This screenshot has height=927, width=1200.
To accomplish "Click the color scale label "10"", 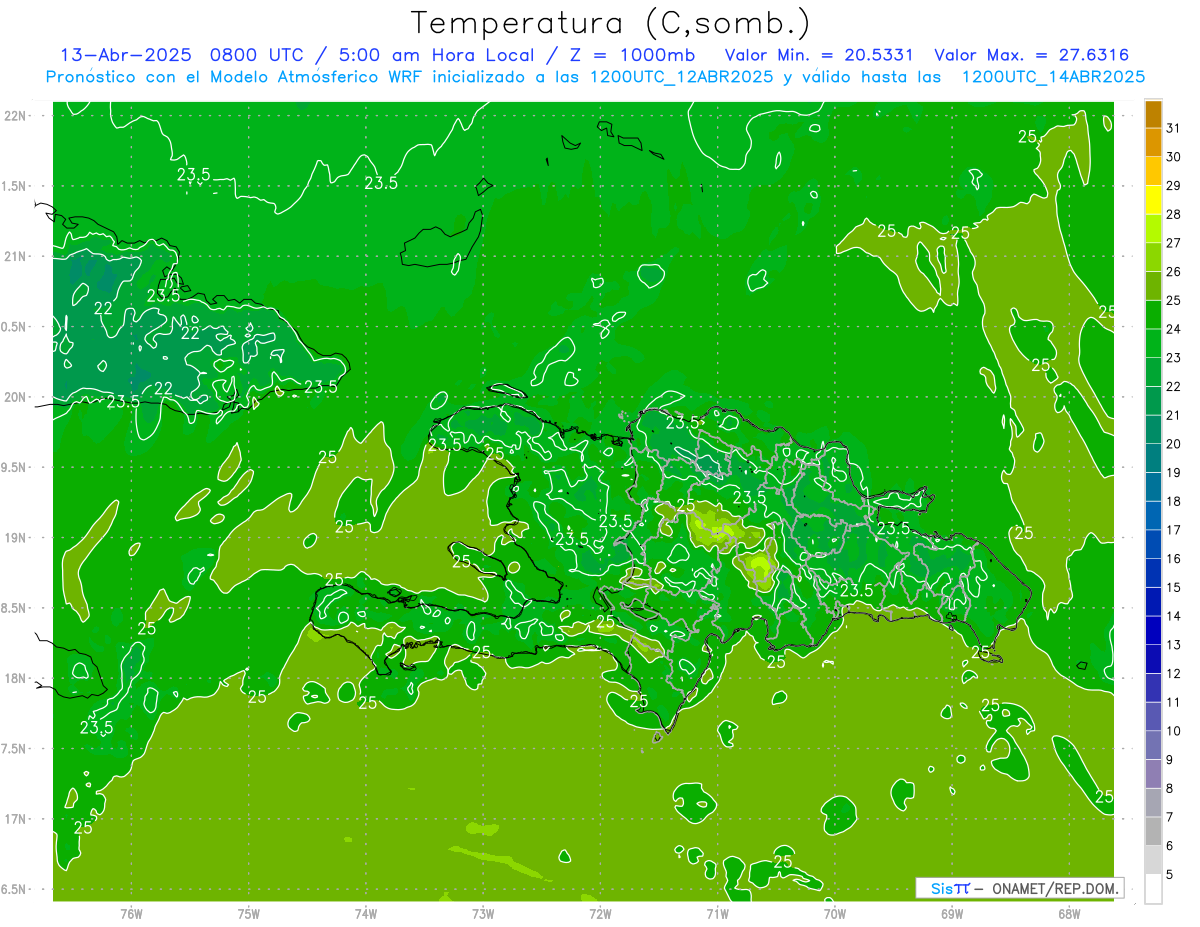I will point(1174,731).
